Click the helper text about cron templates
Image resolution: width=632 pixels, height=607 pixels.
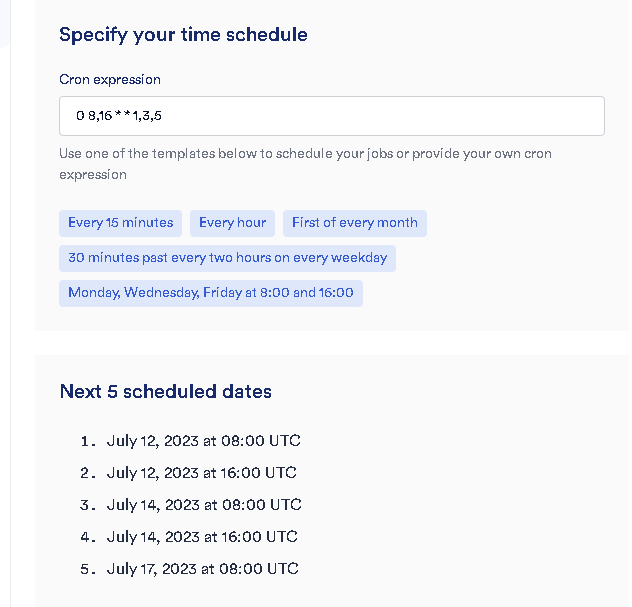pyautogui.click(x=305, y=164)
